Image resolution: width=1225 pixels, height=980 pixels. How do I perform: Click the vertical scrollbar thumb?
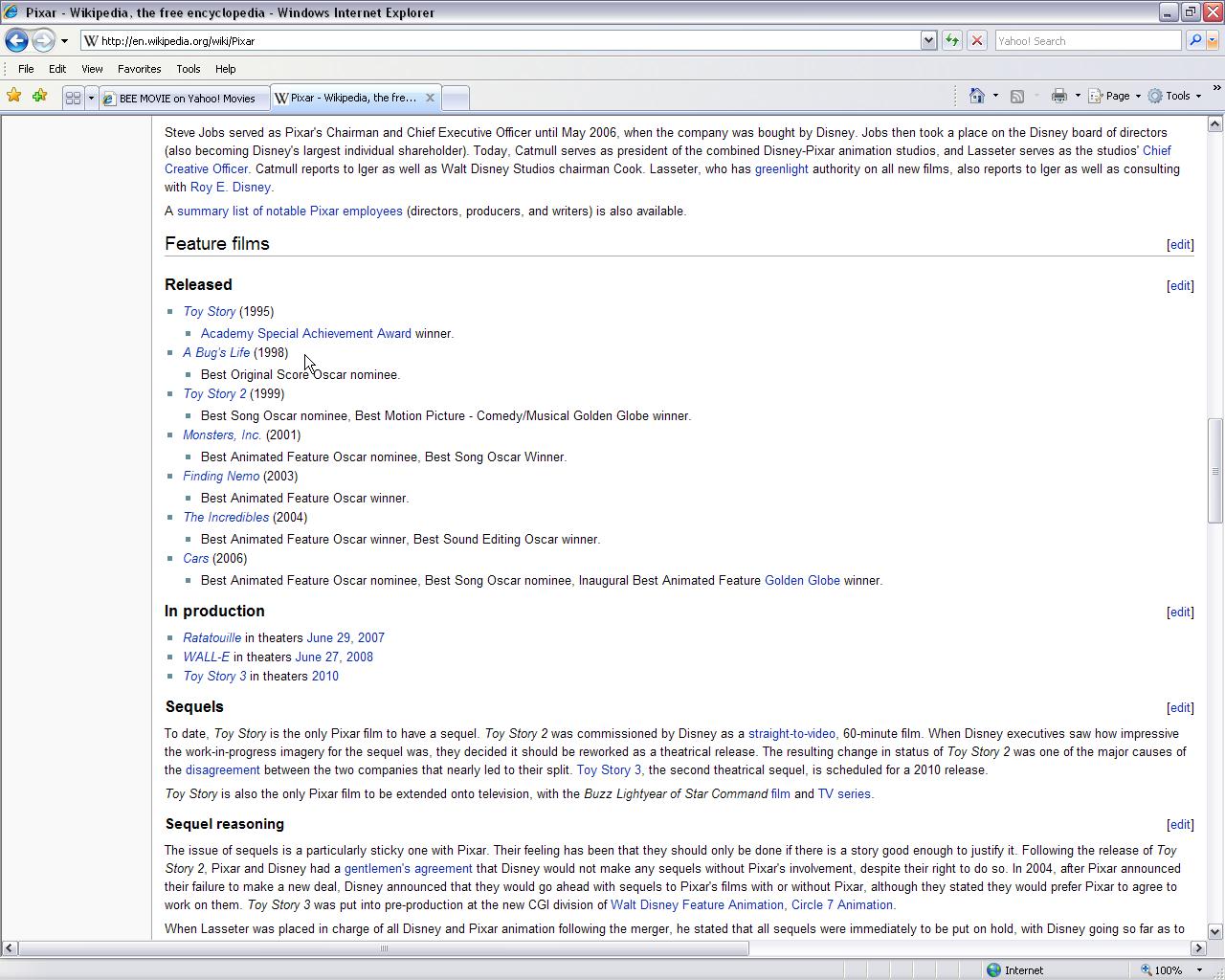click(x=1215, y=471)
